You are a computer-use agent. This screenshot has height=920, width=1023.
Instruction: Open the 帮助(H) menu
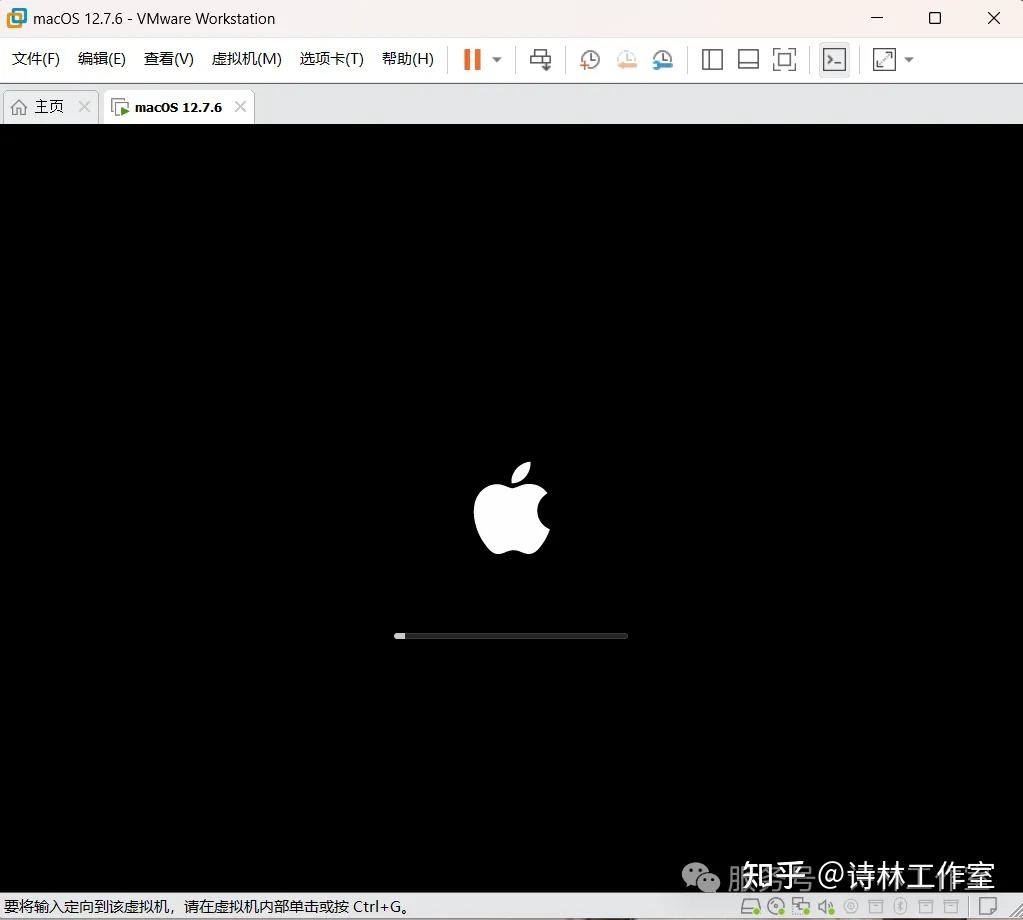pyautogui.click(x=408, y=59)
